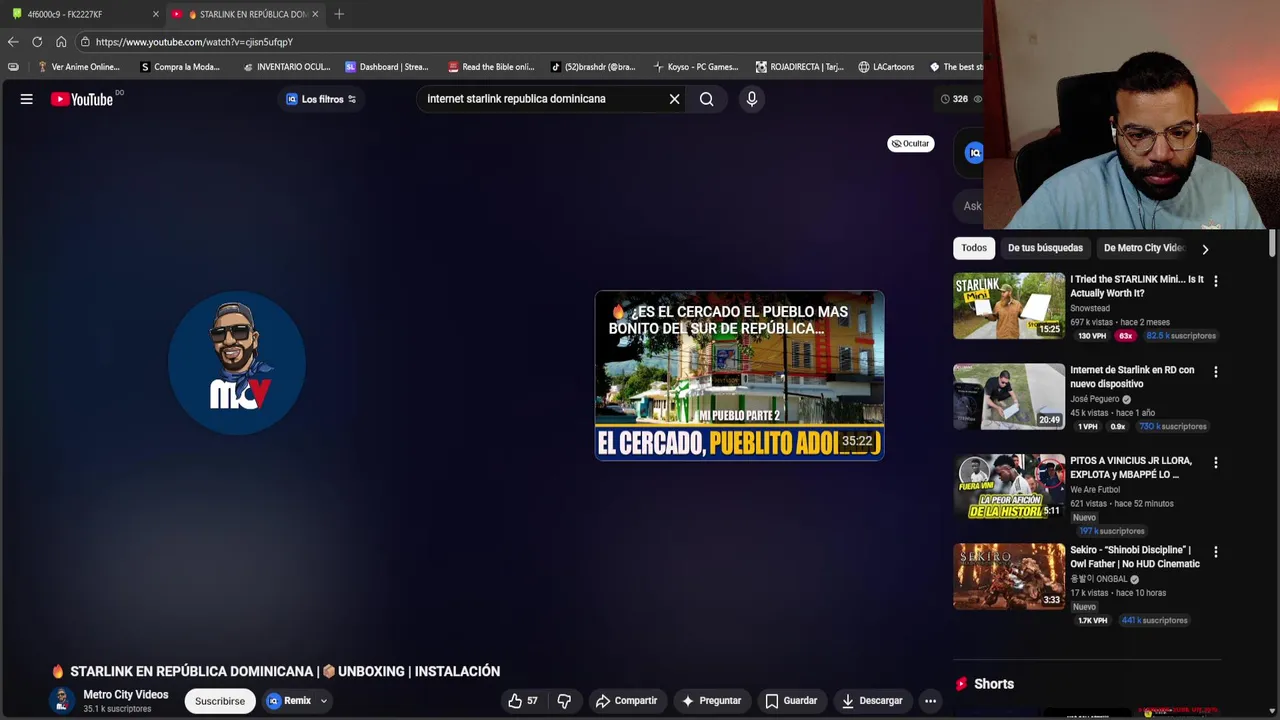The image size is (1280, 720).
Task: Open the Internet de Starlink thumbnail 20:49
Action: coord(1009,397)
